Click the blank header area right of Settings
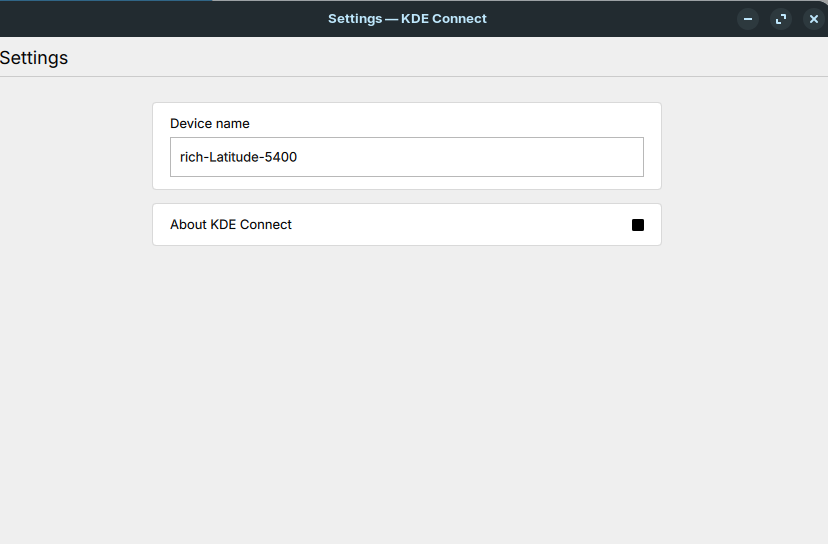 click(x=450, y=58)
